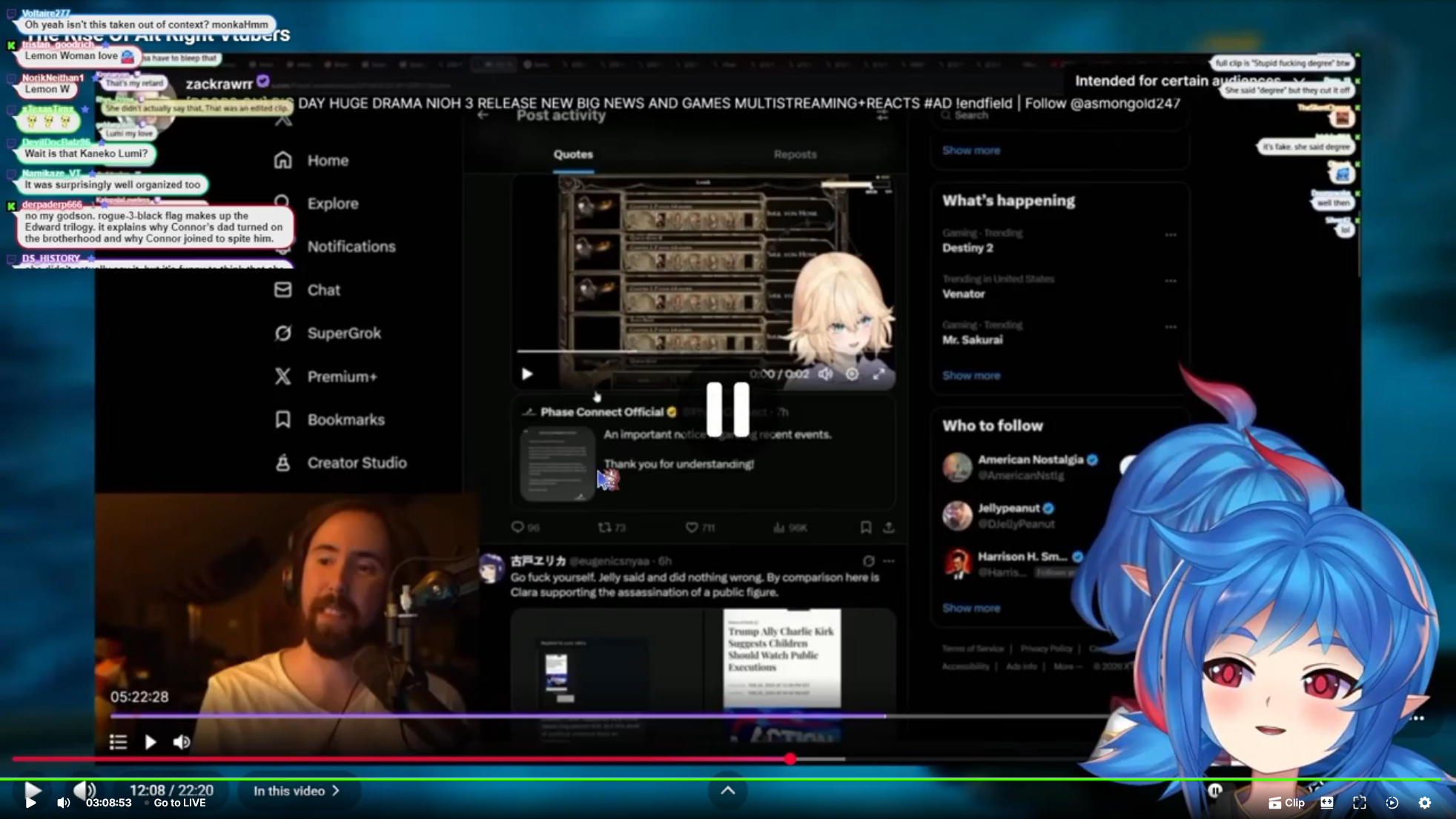Click the 'Show more' link above What's happening

(971, 150)
